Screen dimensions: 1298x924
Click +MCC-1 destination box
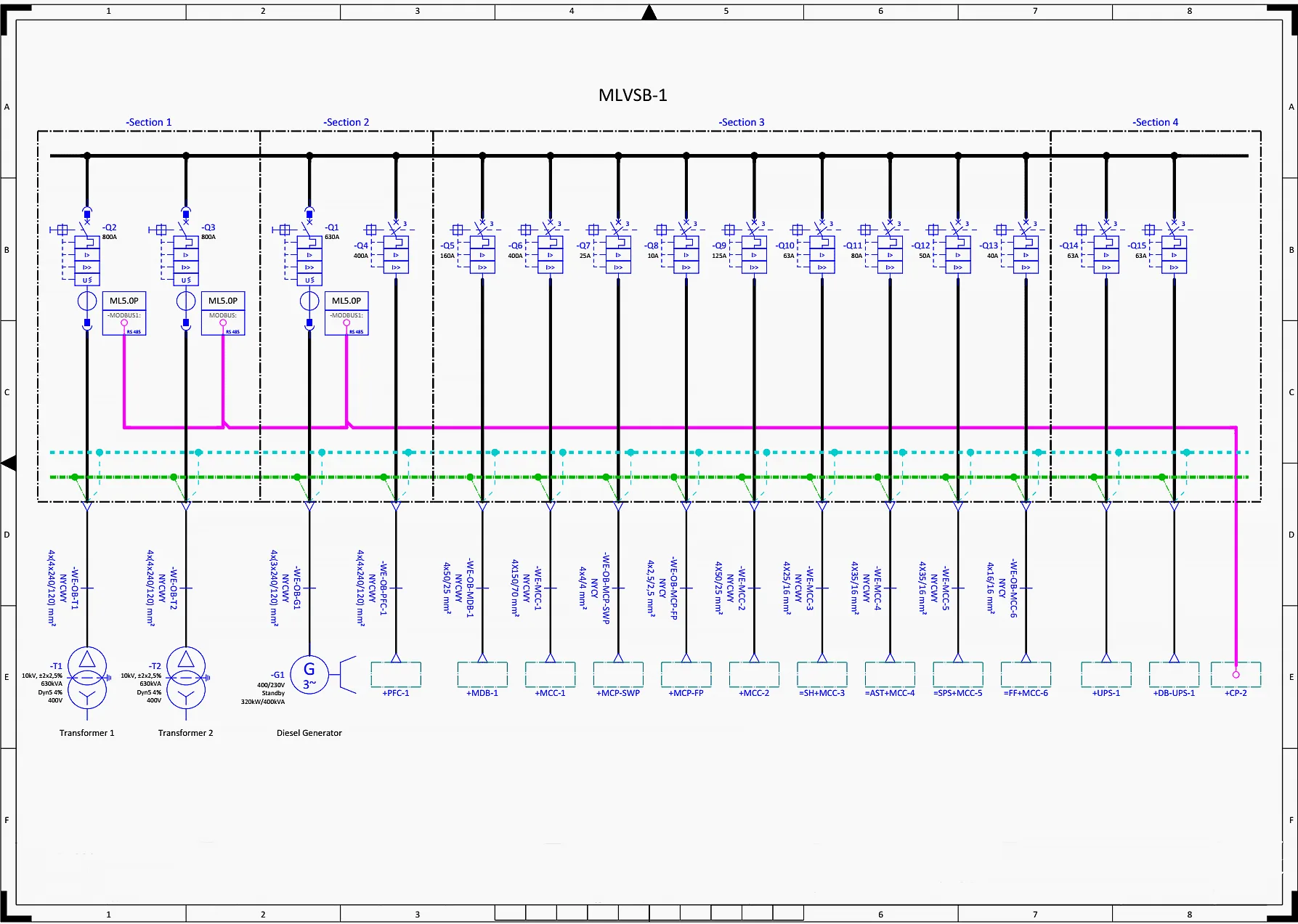(551, 675)
